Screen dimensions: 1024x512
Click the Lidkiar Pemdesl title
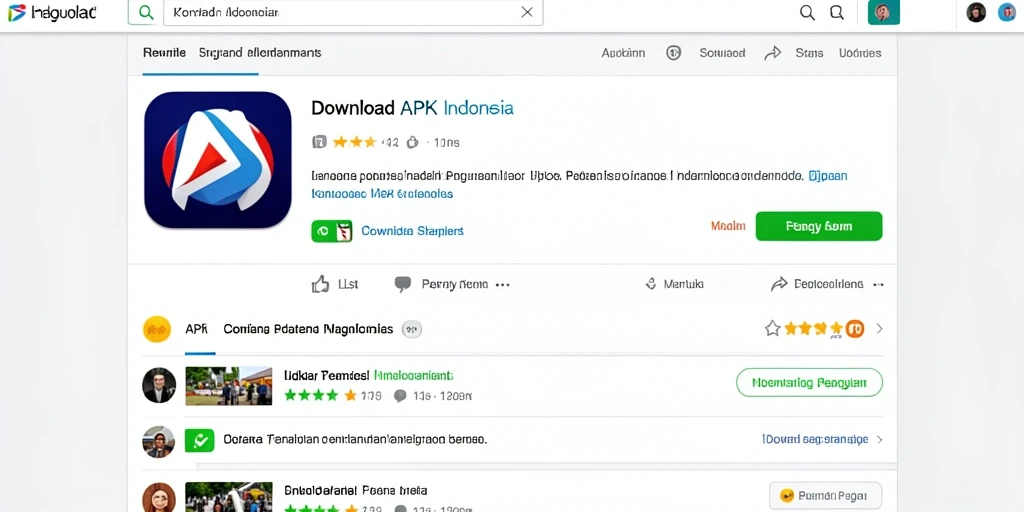[x=368, y=376]
